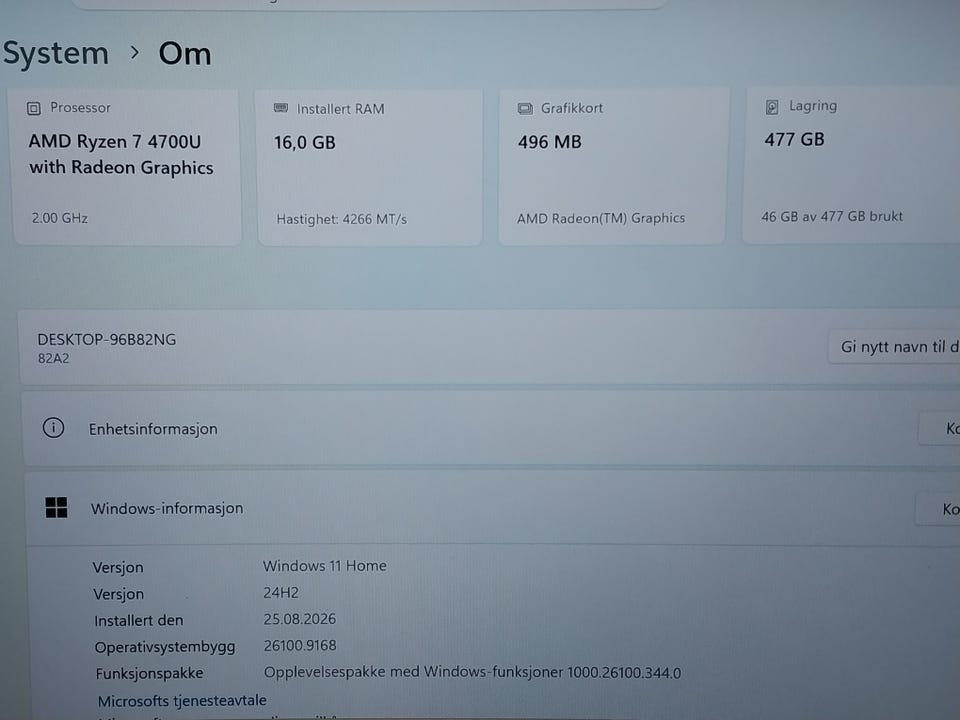960x720 pixels.
Task: Select the 24H2 version value
Action: click(x=281, y=593)
